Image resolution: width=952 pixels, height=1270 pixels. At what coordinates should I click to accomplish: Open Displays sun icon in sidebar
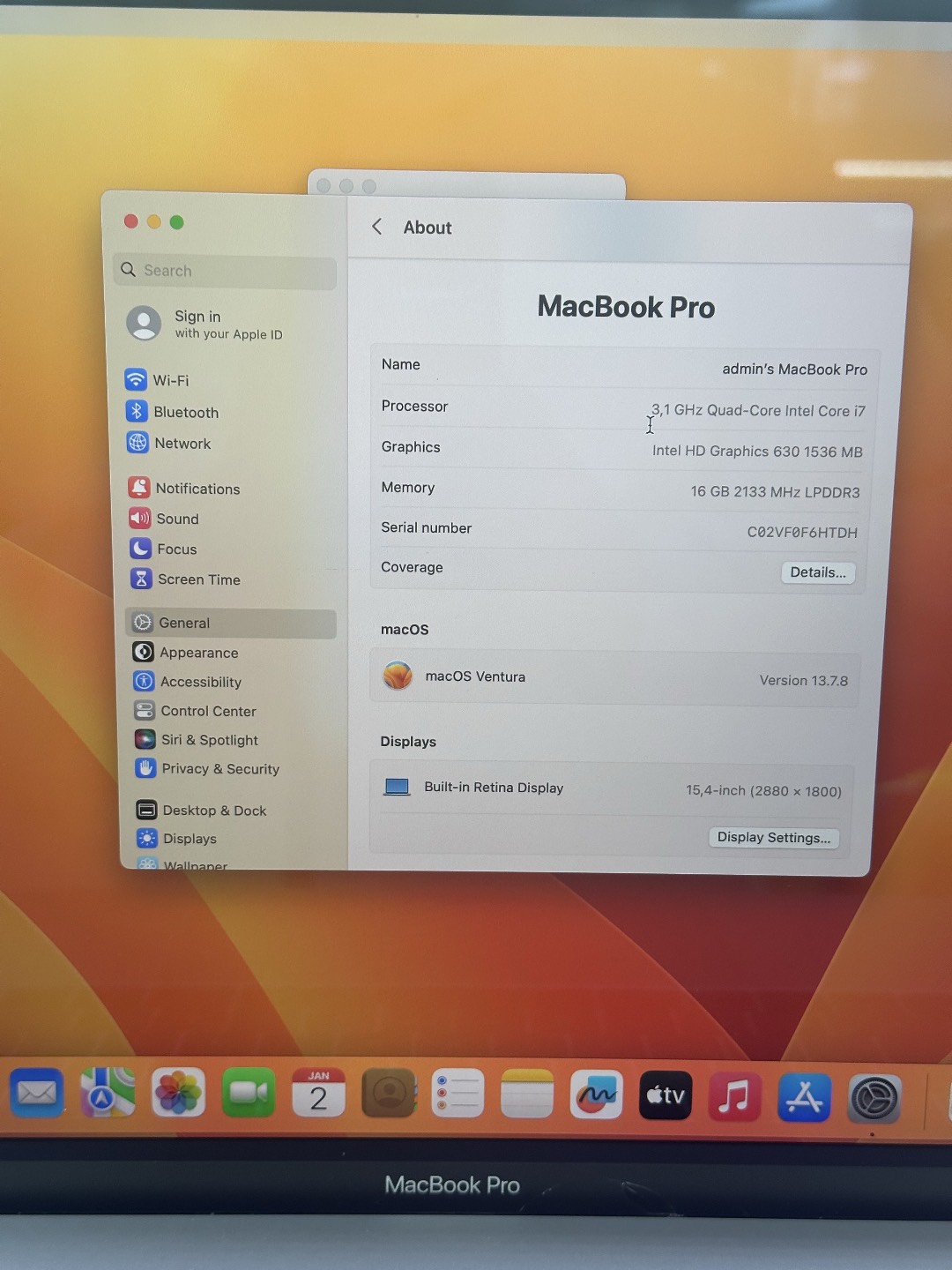[147, 838]
